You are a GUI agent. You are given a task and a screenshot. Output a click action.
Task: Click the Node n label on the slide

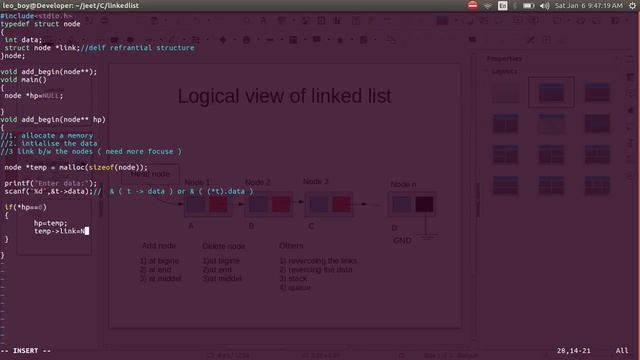point(403,184)
